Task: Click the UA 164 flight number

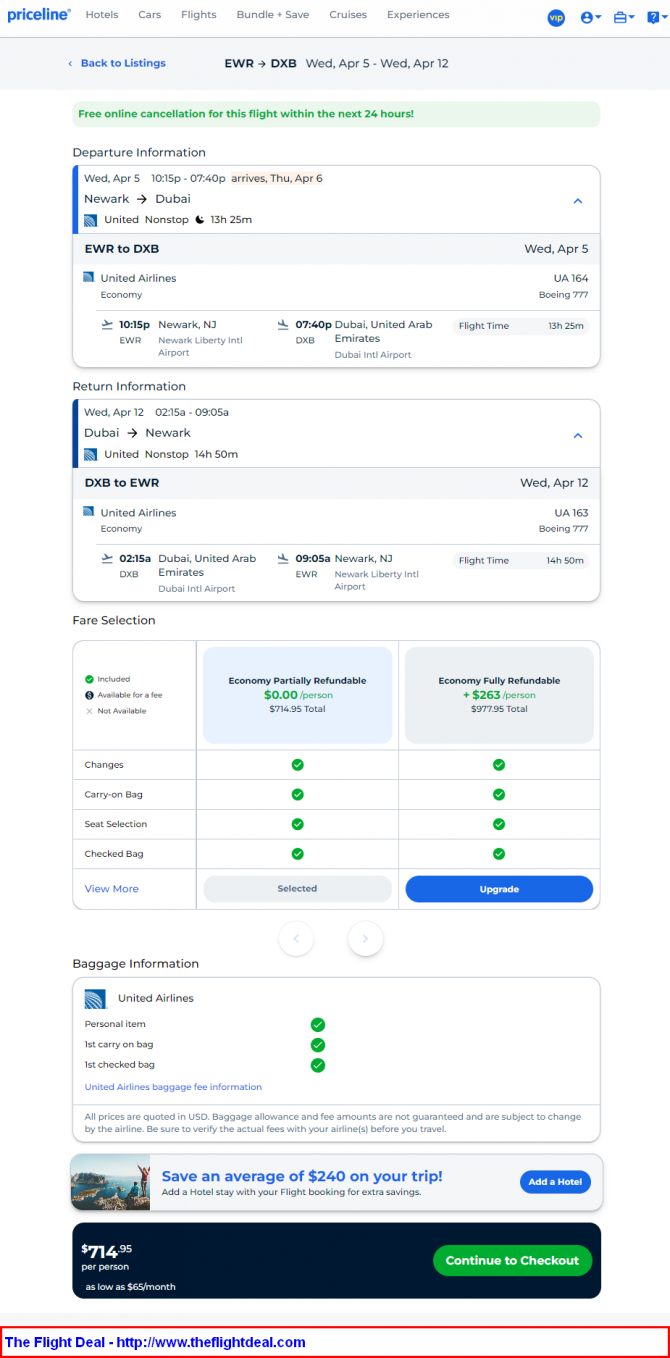Action: (571, 278)
